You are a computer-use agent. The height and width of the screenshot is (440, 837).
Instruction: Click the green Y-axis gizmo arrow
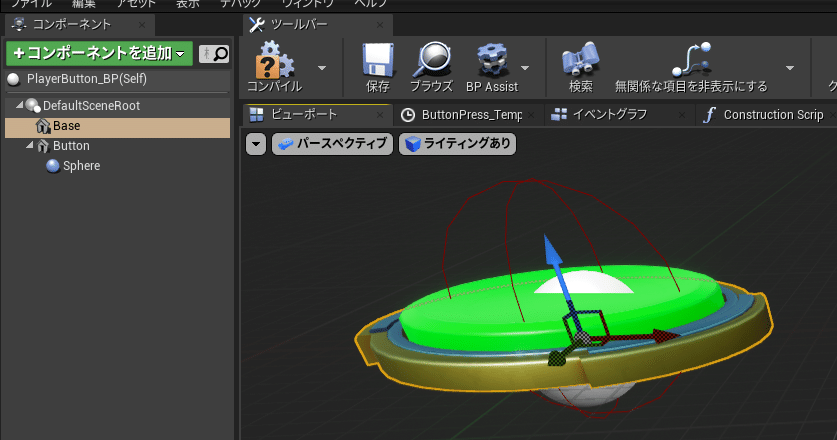click(x=559, y=357)
